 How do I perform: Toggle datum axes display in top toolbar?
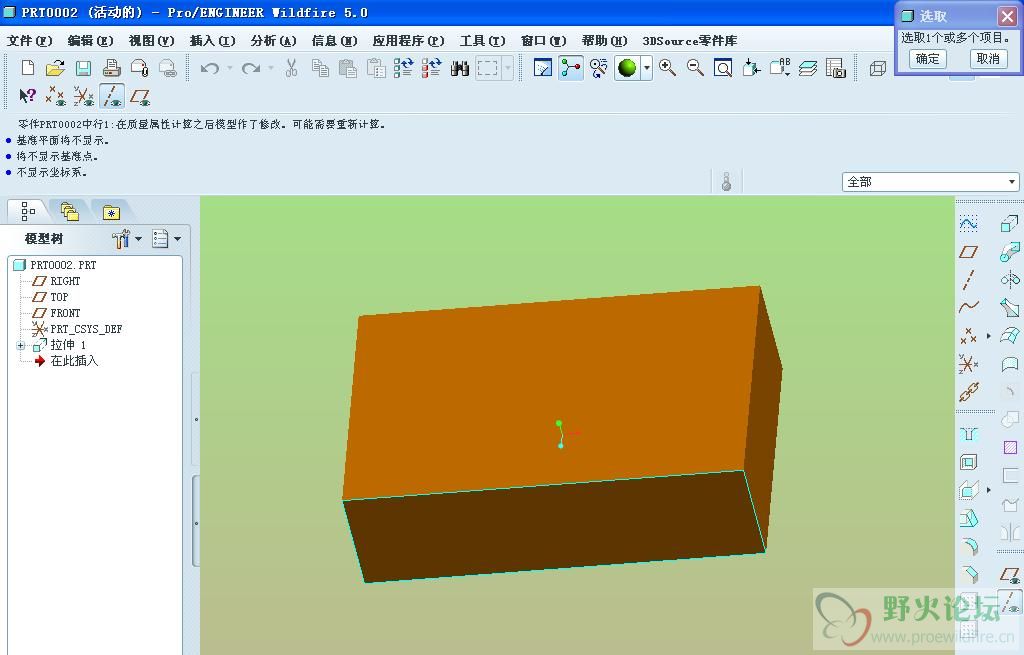[x=112, y=96]
